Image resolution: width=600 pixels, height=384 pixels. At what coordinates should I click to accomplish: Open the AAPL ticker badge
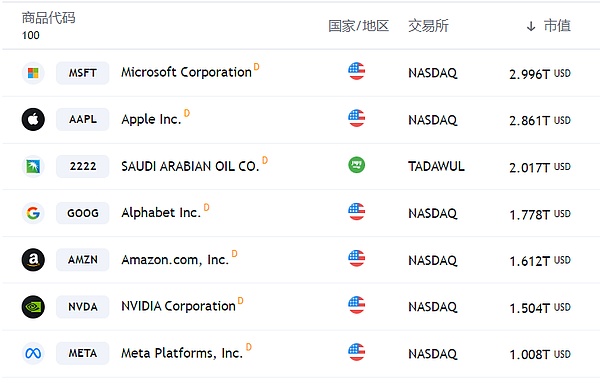[83, 119]
